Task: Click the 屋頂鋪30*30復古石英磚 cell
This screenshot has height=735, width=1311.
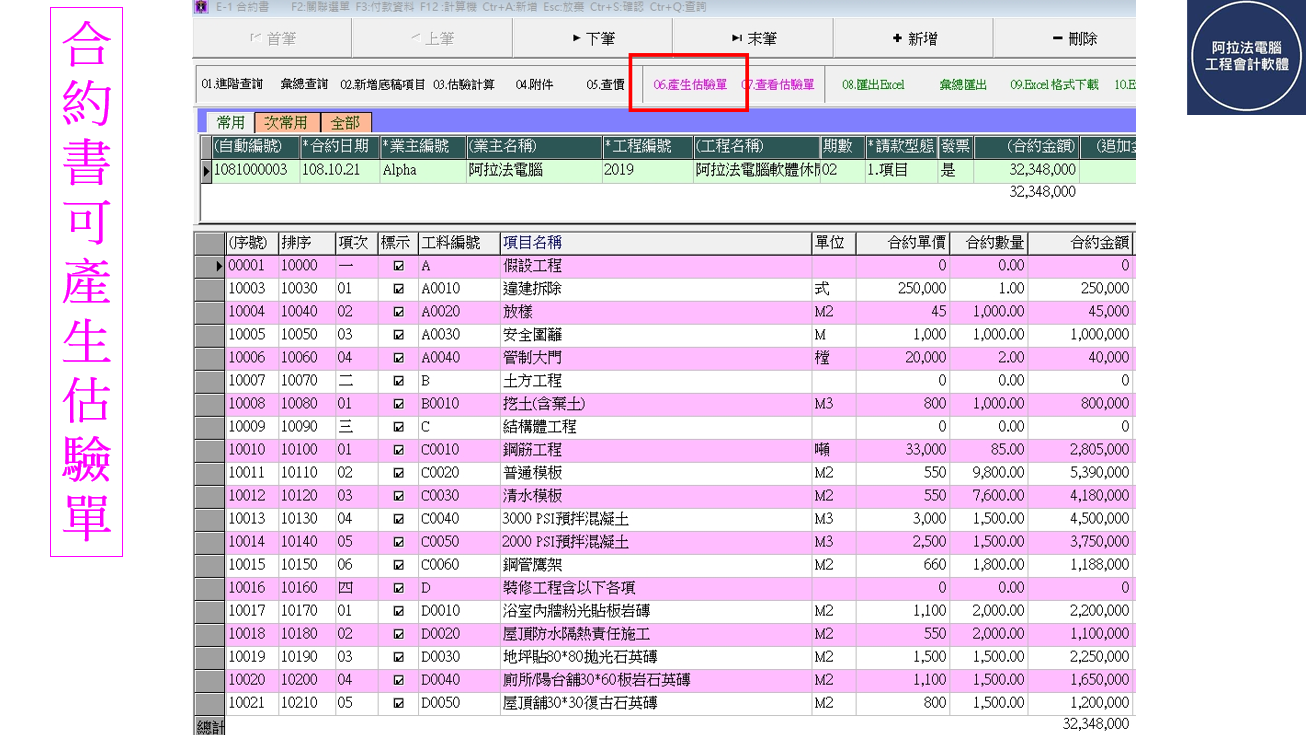Action: coord(655,704)
